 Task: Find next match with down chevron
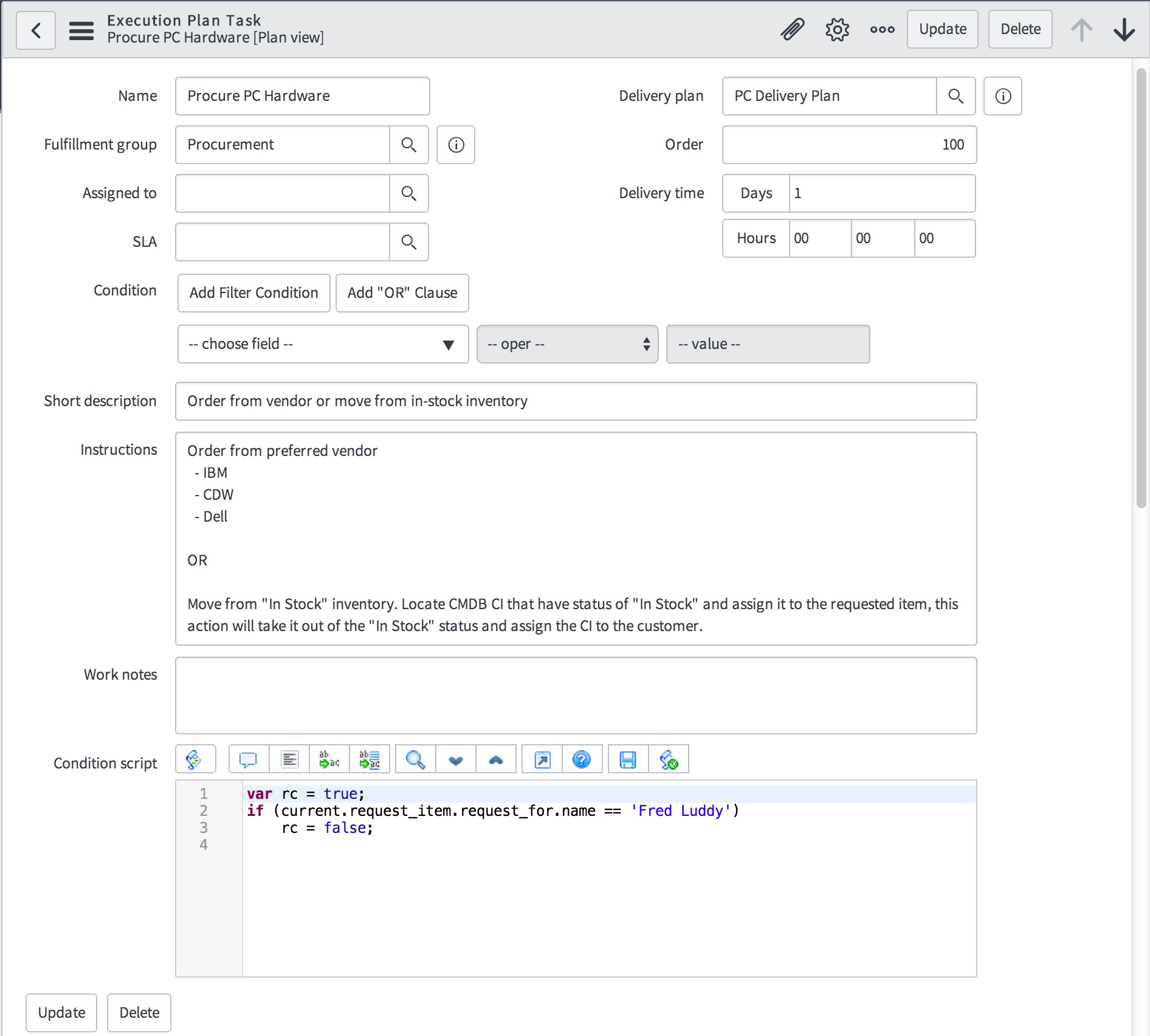(456, 759)
